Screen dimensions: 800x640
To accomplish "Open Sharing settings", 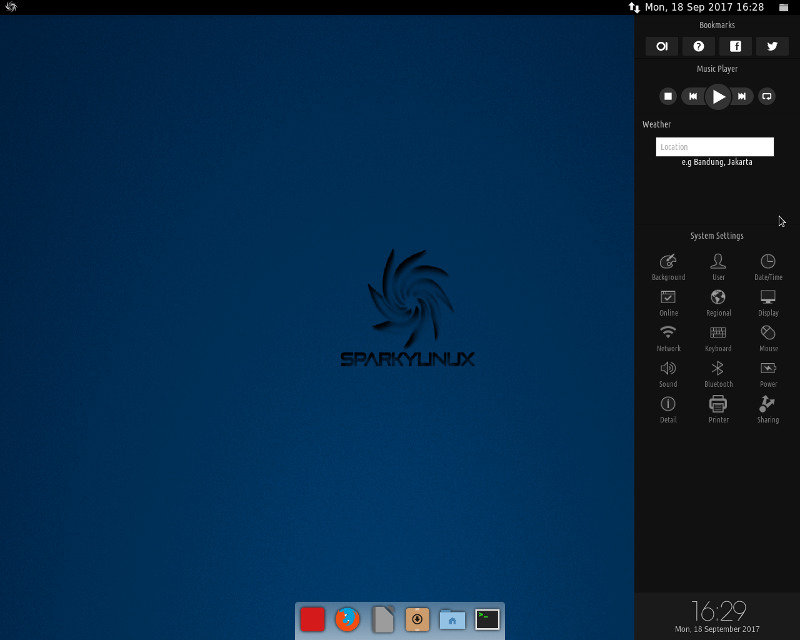I will [768, 410].
